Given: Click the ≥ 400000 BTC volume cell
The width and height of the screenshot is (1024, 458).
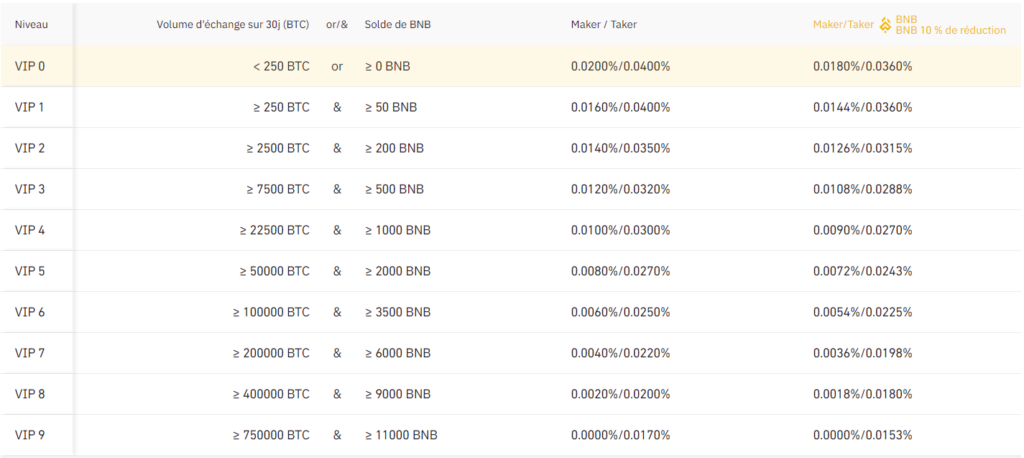Looking at the screenshot, I should click(272, 394).
